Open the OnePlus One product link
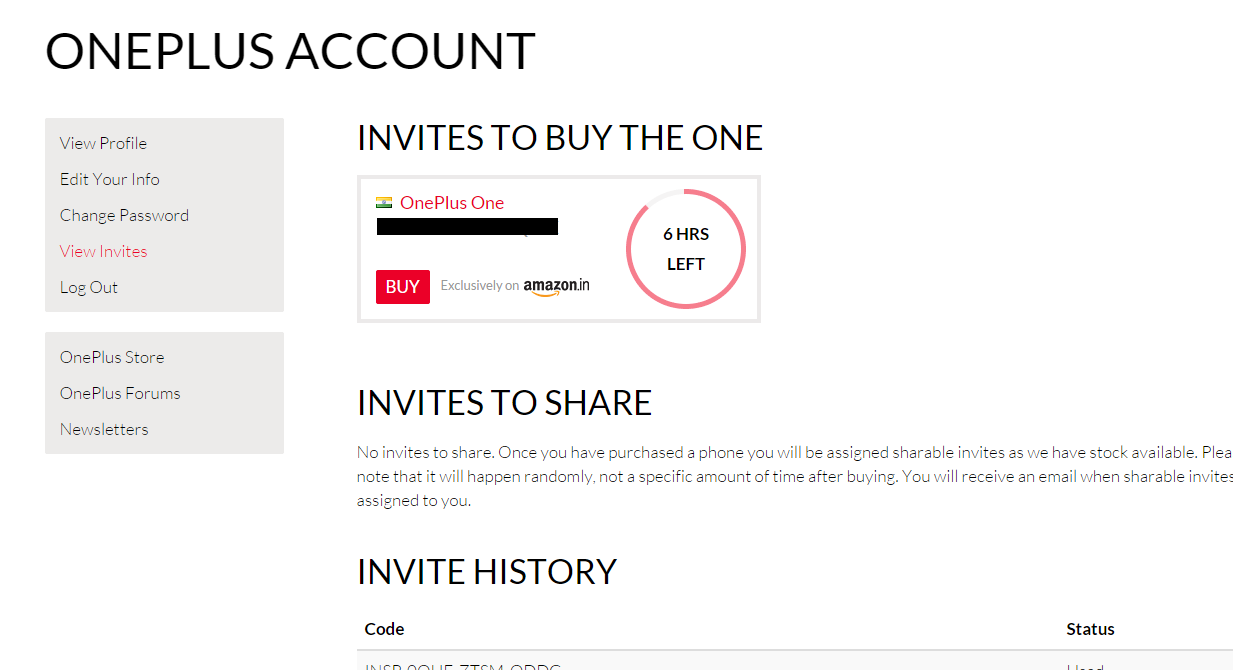 pos(452,203)
